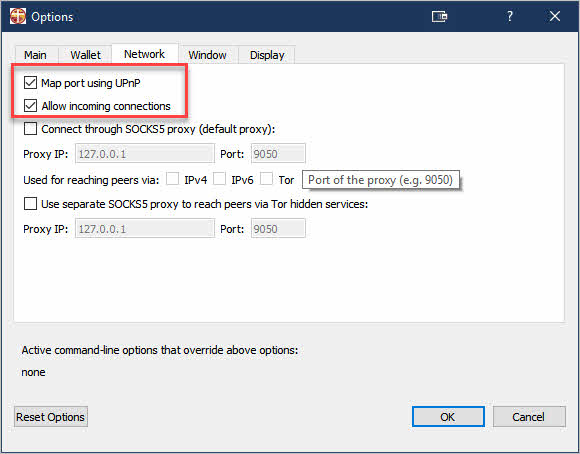Enable separate SOCKS5 proxy for Tor

[x=30, y=204]
